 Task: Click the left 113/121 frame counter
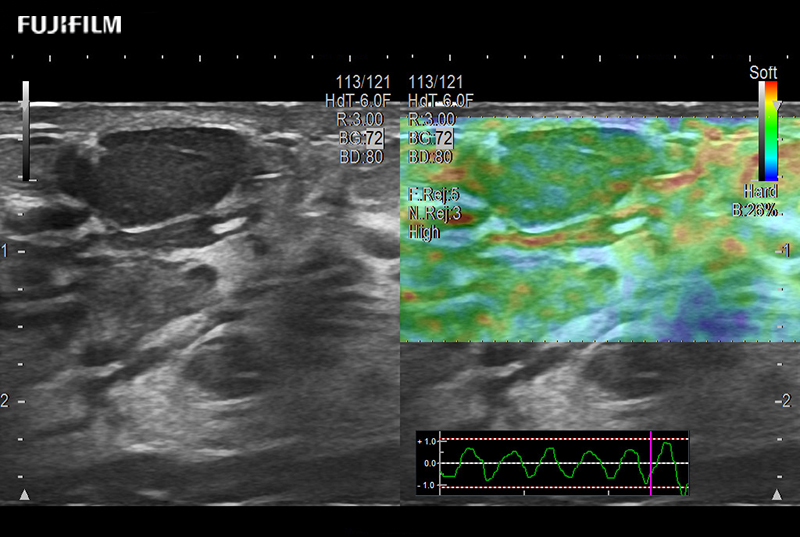[363, 82]
